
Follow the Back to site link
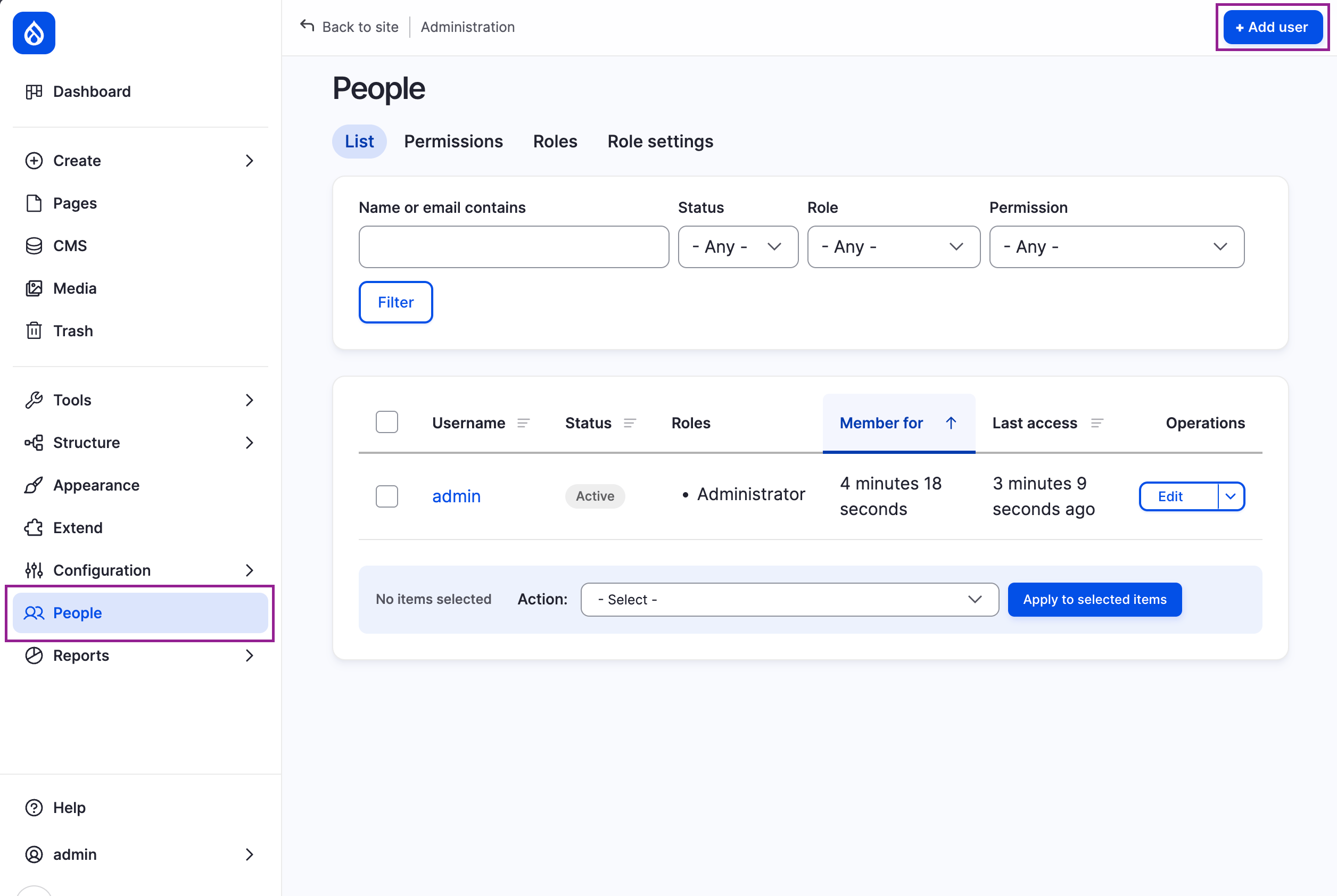coord(349,27)
